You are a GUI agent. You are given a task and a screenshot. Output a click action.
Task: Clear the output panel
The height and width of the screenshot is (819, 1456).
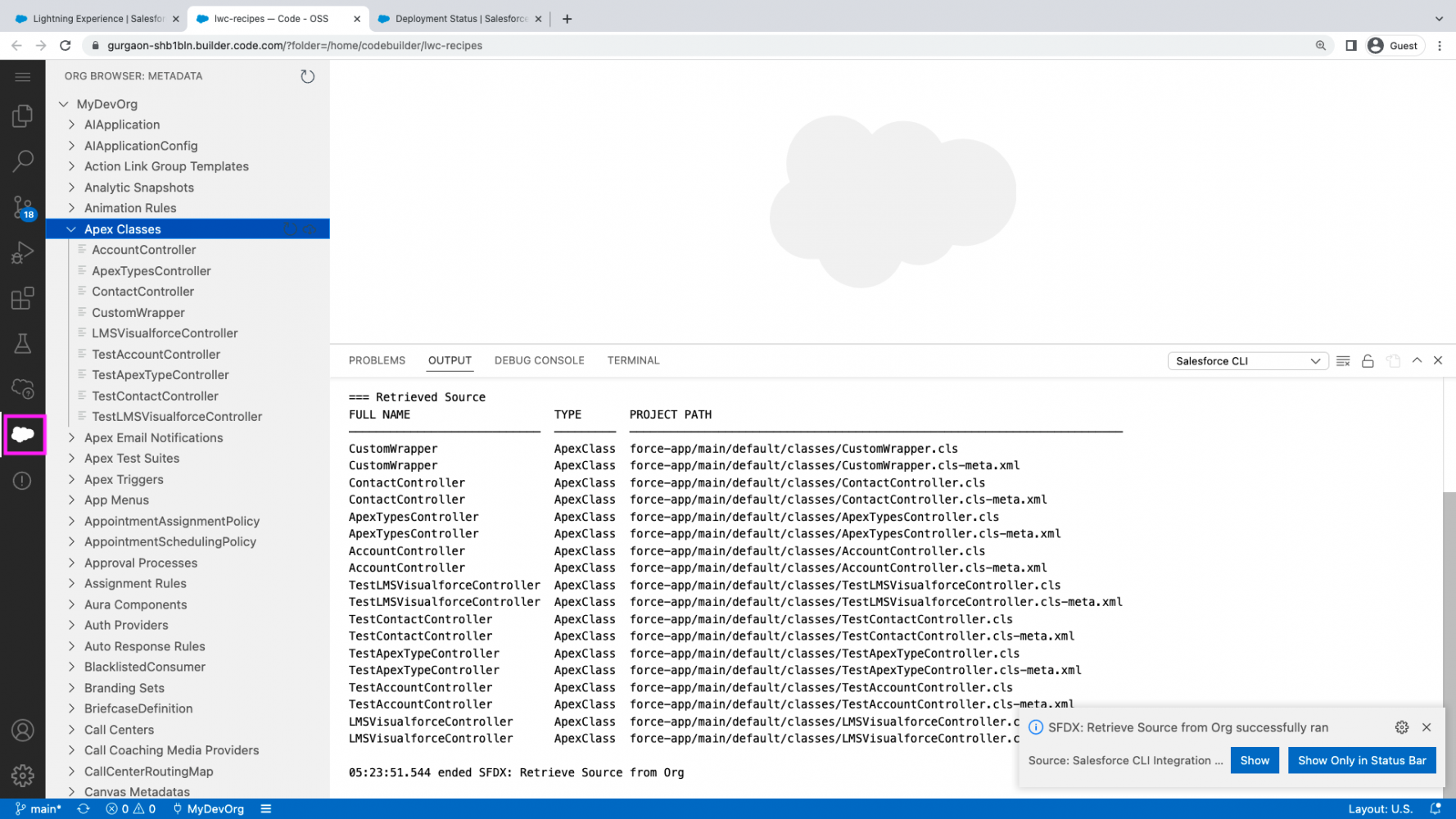click(1343, 361)
